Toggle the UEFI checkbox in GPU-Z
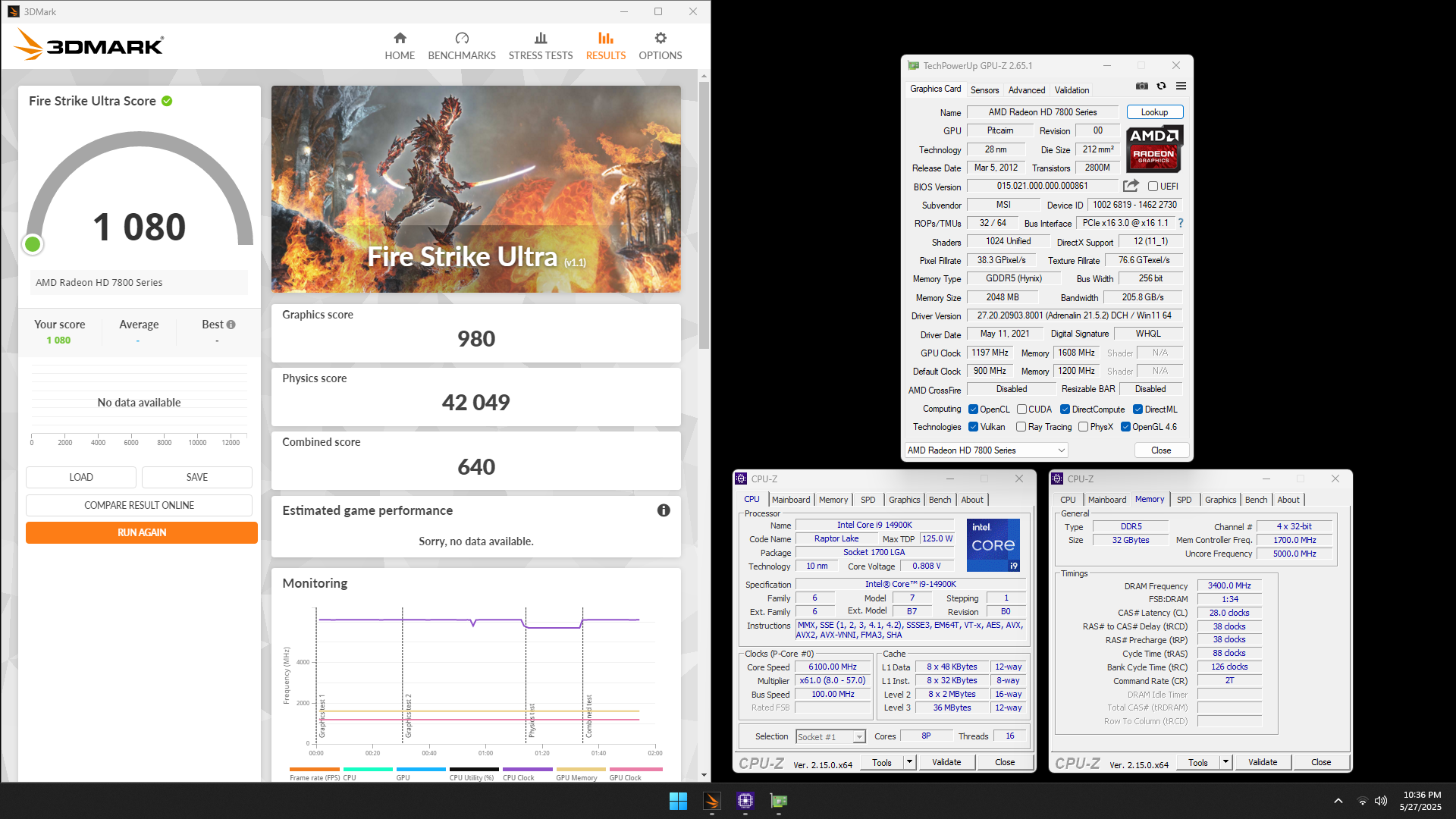This screenshot has height=819, width=1456. [1153, 187]
